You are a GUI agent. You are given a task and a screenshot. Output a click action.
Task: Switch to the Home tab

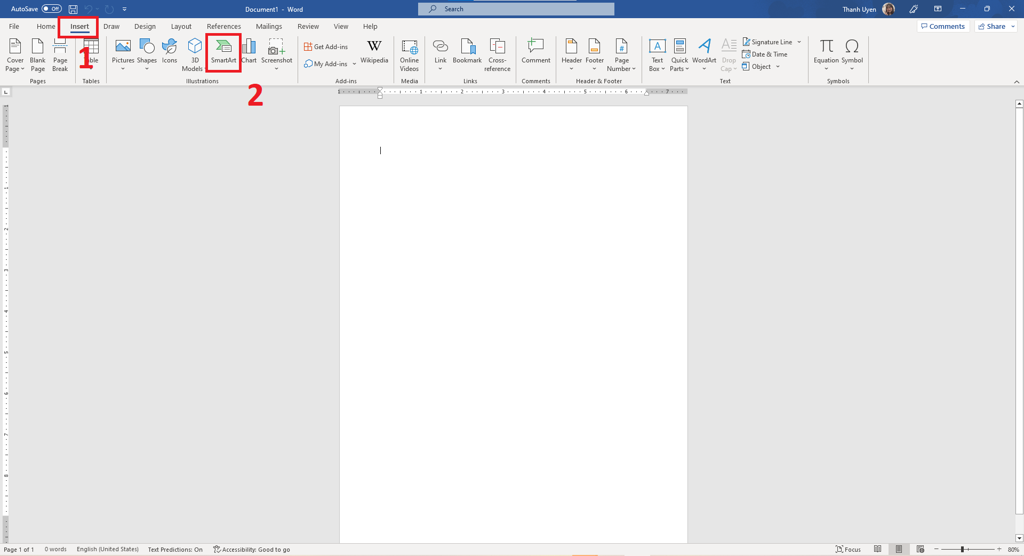tap(46, 27)
